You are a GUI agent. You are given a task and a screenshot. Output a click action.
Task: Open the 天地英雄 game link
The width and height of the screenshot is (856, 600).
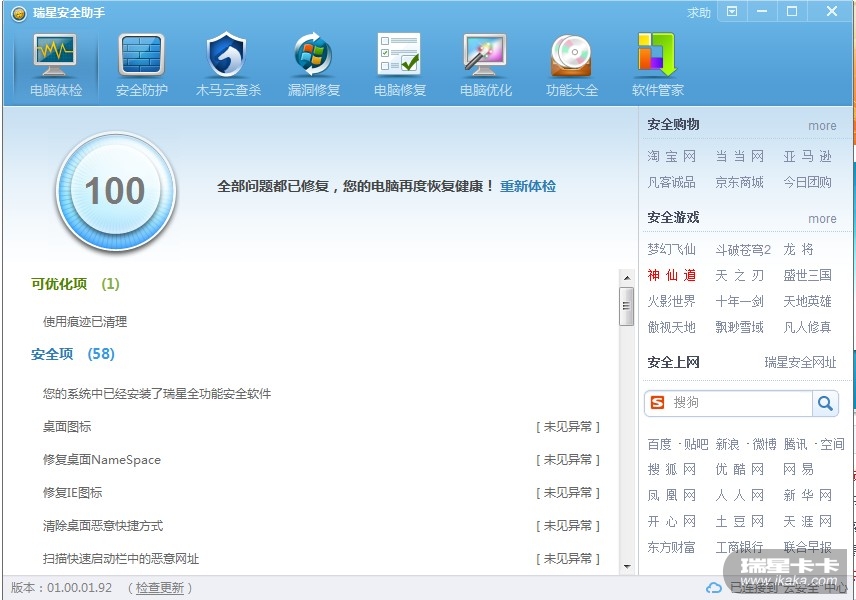coord(807,301)
